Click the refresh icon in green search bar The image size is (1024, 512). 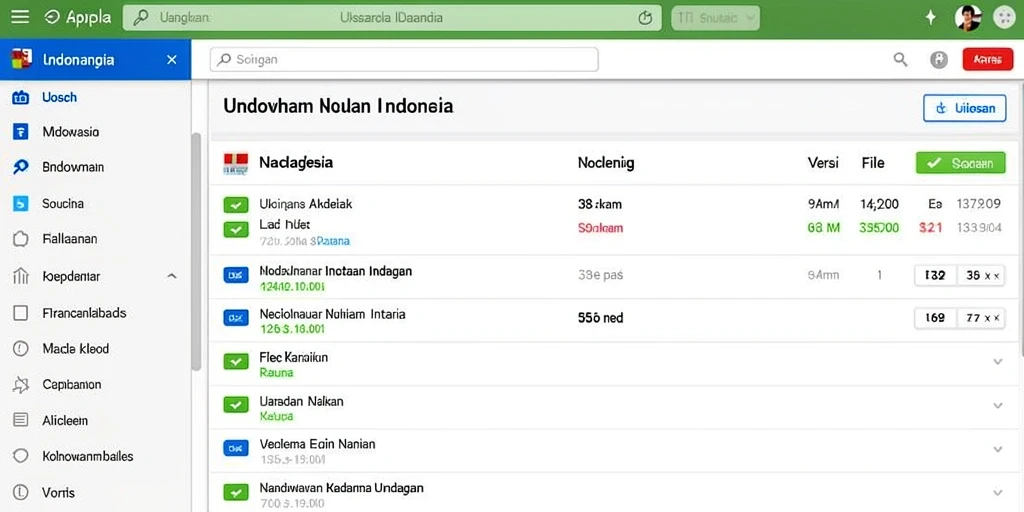(645, 18)
